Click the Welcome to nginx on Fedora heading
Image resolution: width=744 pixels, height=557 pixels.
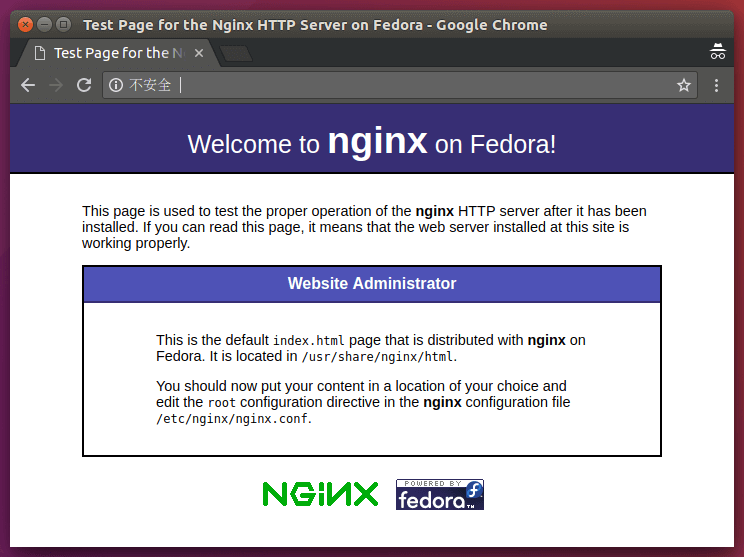372,142
